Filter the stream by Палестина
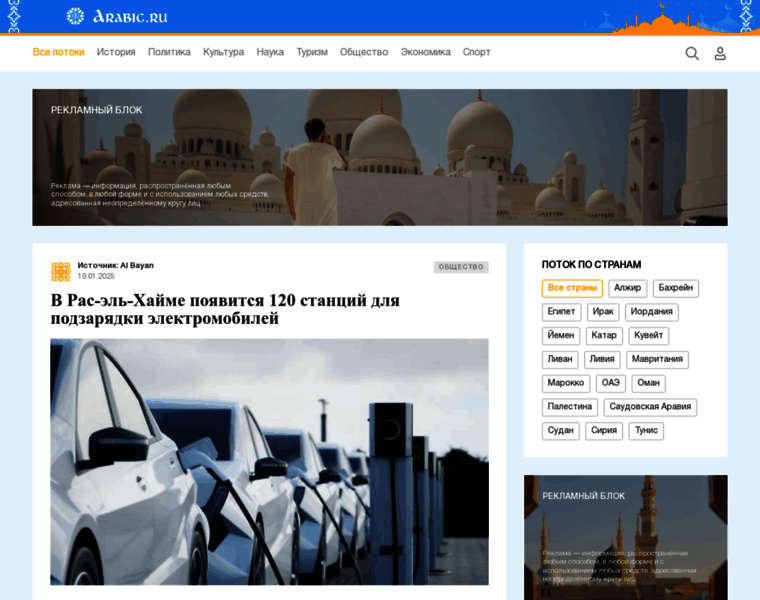The width and height of the screenshot is (760, 600). click(570, 407)
